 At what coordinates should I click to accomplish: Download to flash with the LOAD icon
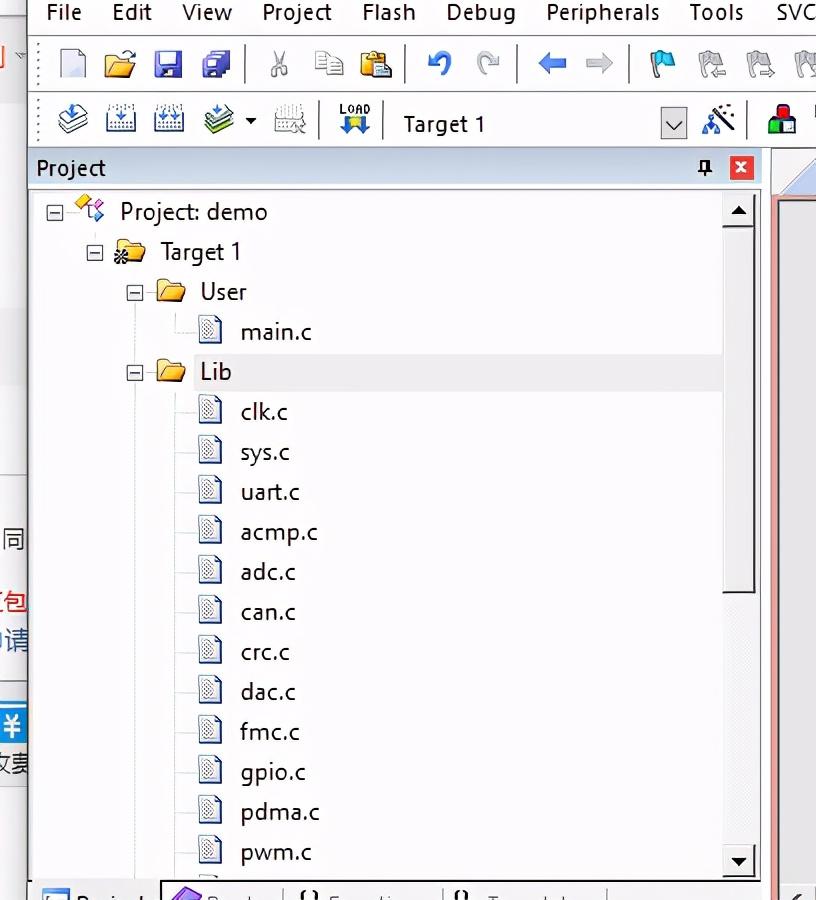pos(355,118)
